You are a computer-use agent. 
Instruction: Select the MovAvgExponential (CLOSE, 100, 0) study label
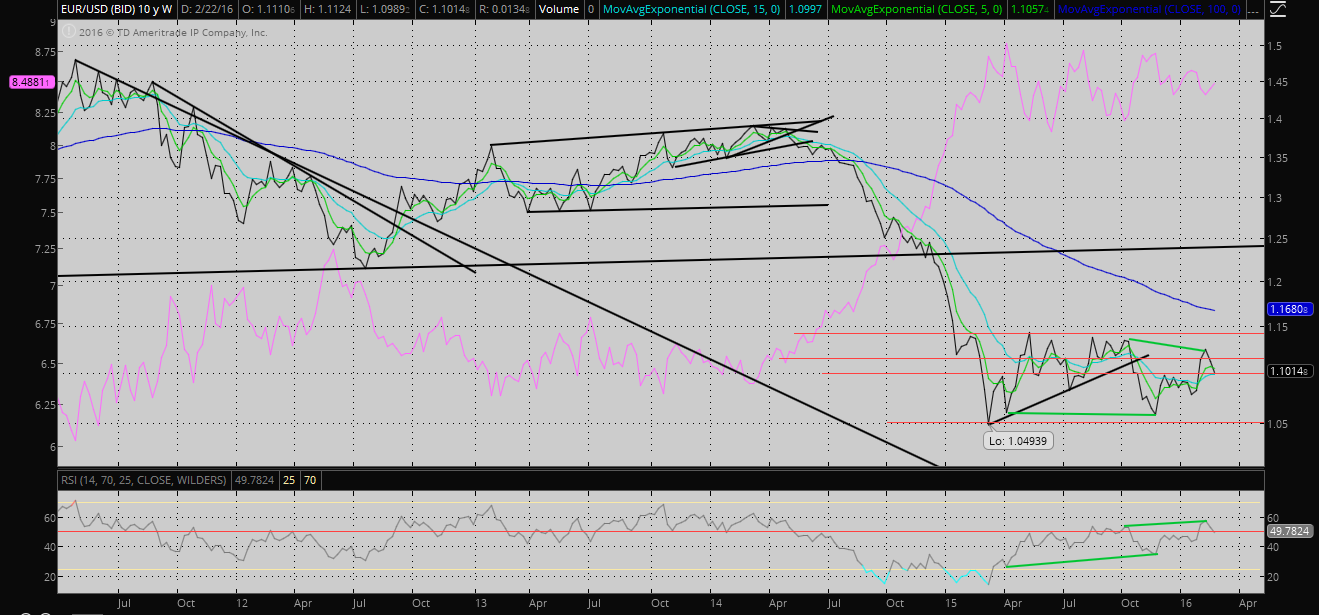[1147, 9]
